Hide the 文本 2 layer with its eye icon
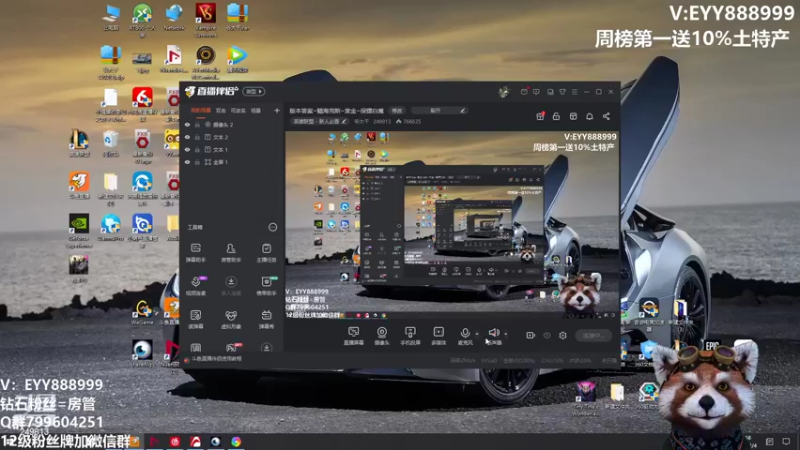800x450 pixels. click(x=187, y=137)
